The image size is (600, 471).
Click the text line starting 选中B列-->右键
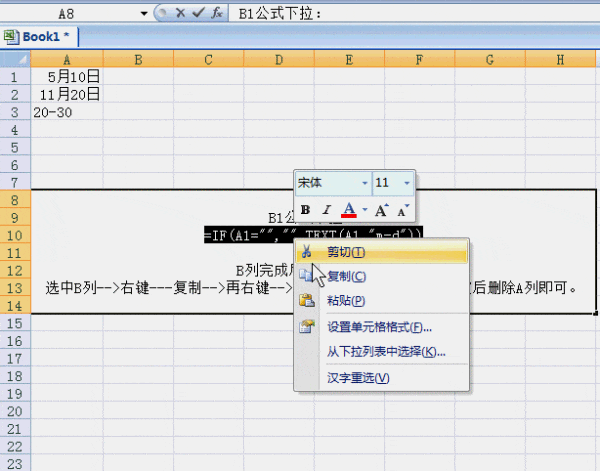pos(169,288)
